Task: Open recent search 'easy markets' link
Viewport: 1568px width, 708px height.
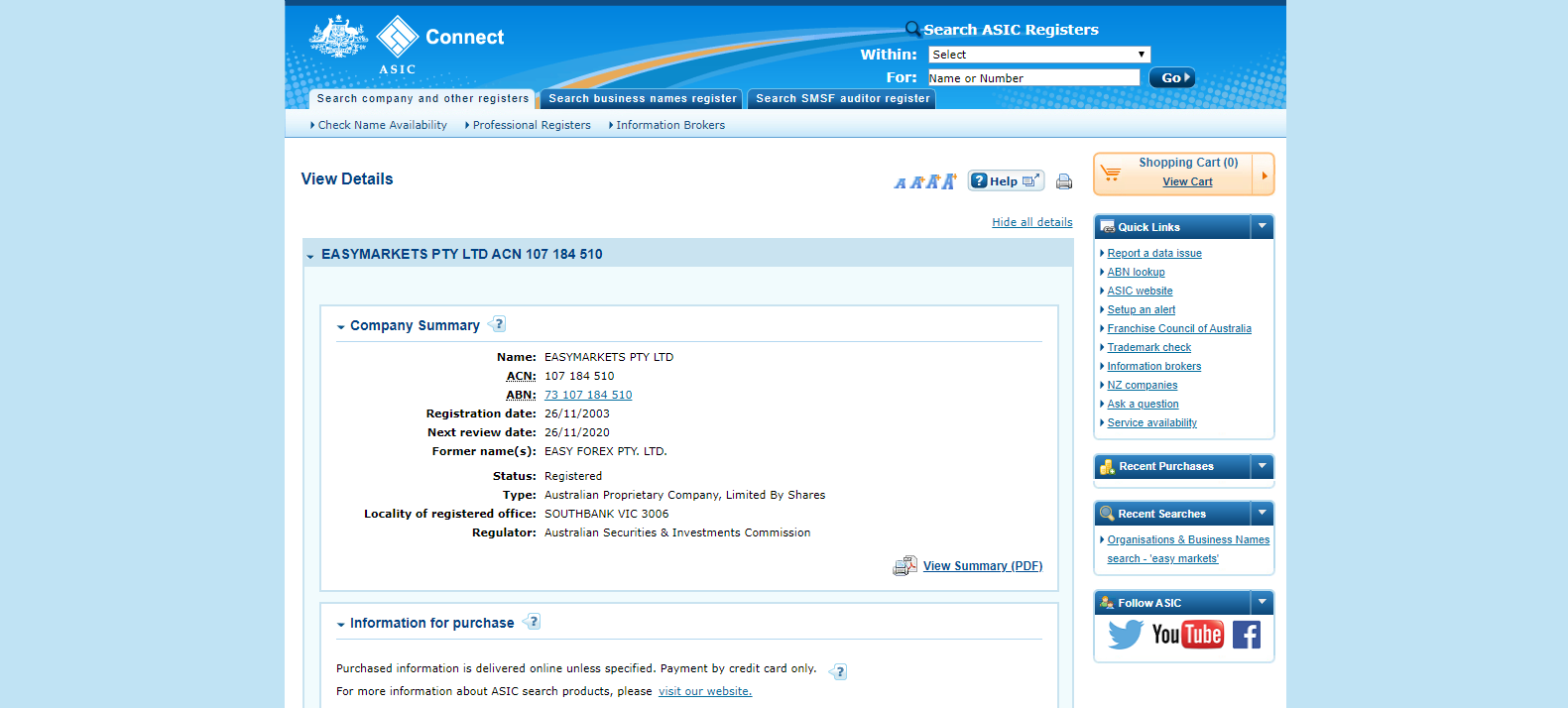Action: pyautogui.click(x=1188, y=549)
